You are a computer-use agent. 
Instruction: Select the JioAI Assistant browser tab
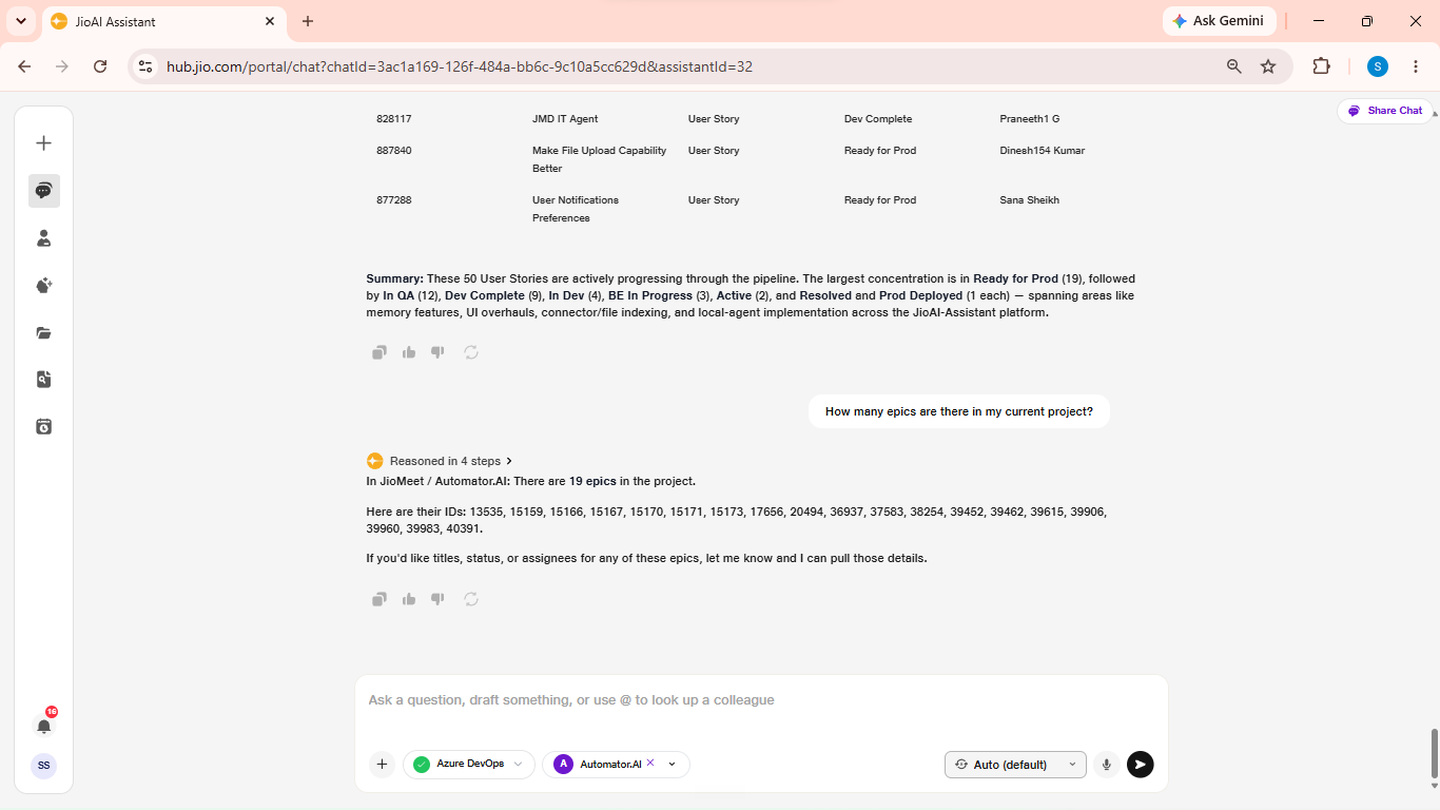click(x=165, y=21)
